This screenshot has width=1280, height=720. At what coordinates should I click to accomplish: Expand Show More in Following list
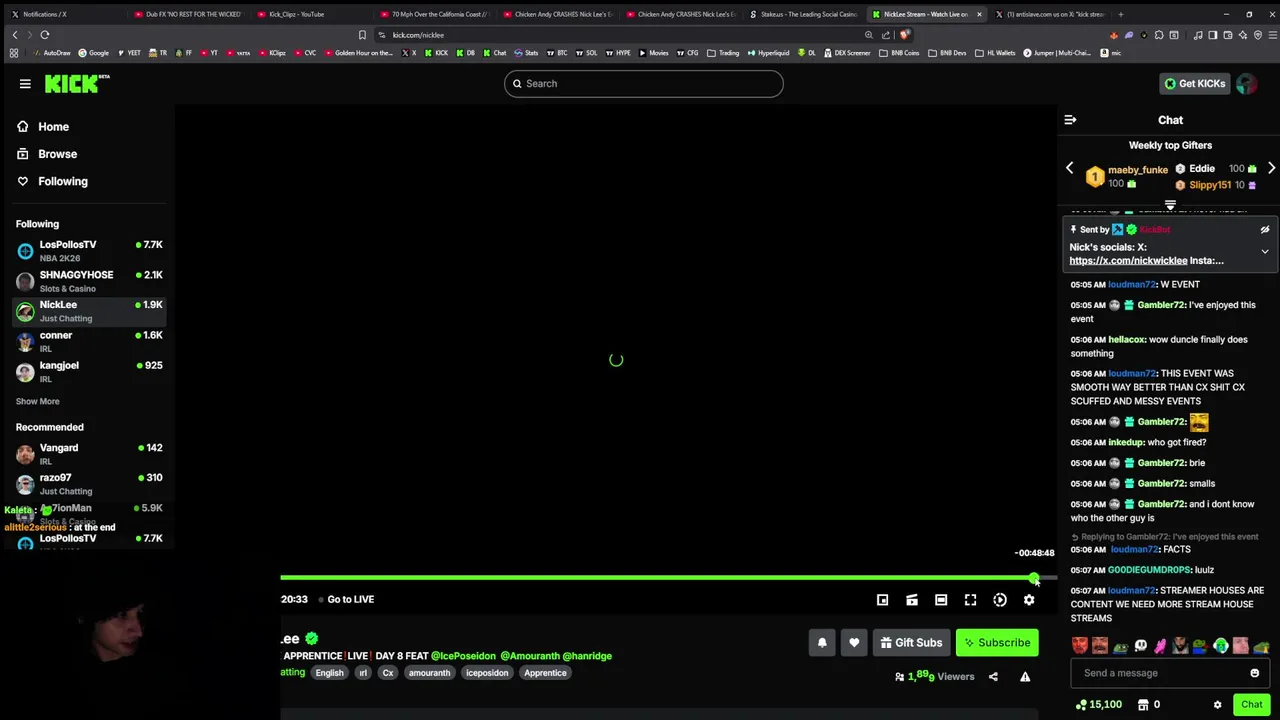click(x=37, y=401)
